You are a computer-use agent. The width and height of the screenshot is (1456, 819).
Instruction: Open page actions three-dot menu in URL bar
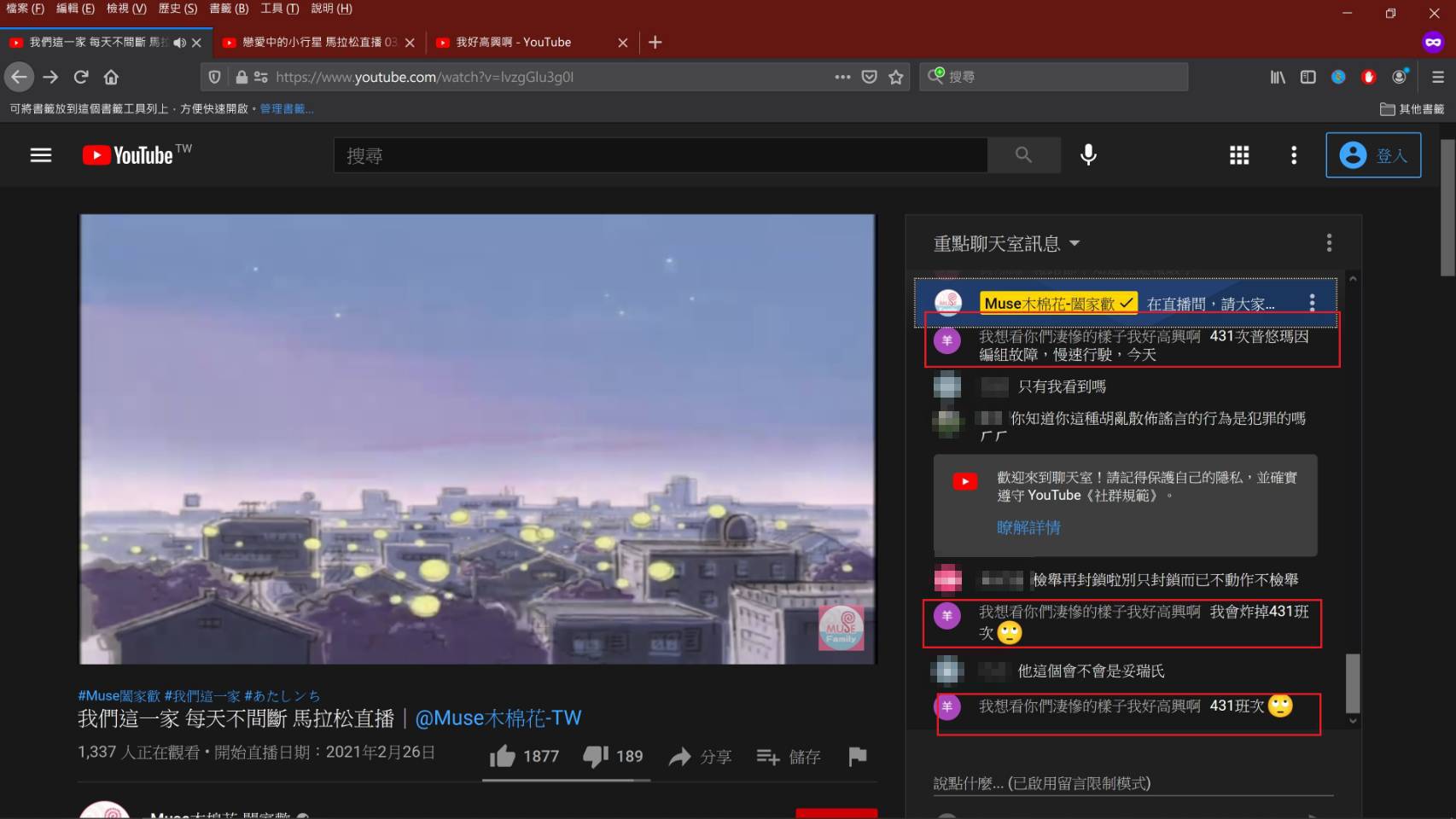(x=842, y=77)
